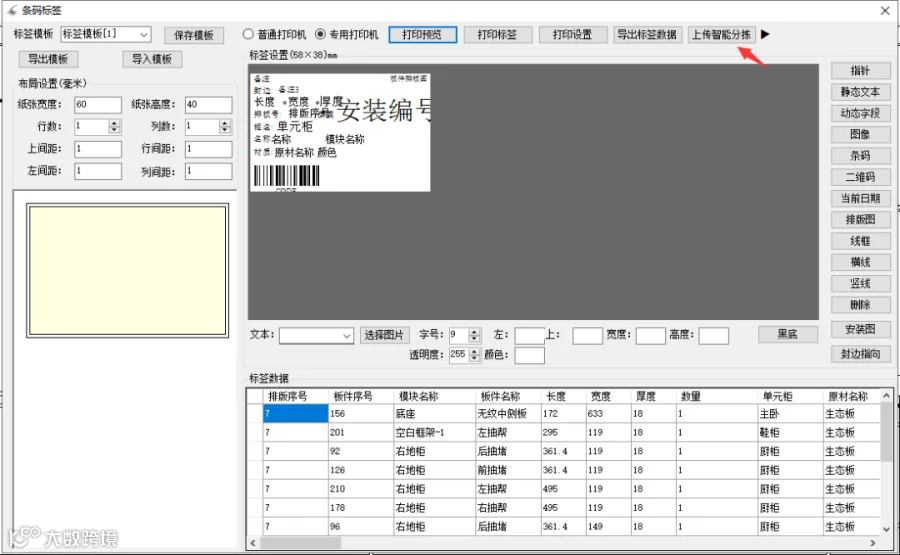This screenshot has height=555, width=900.
Task: Select the 普通打印机 radio option
Action: point(248,34)
